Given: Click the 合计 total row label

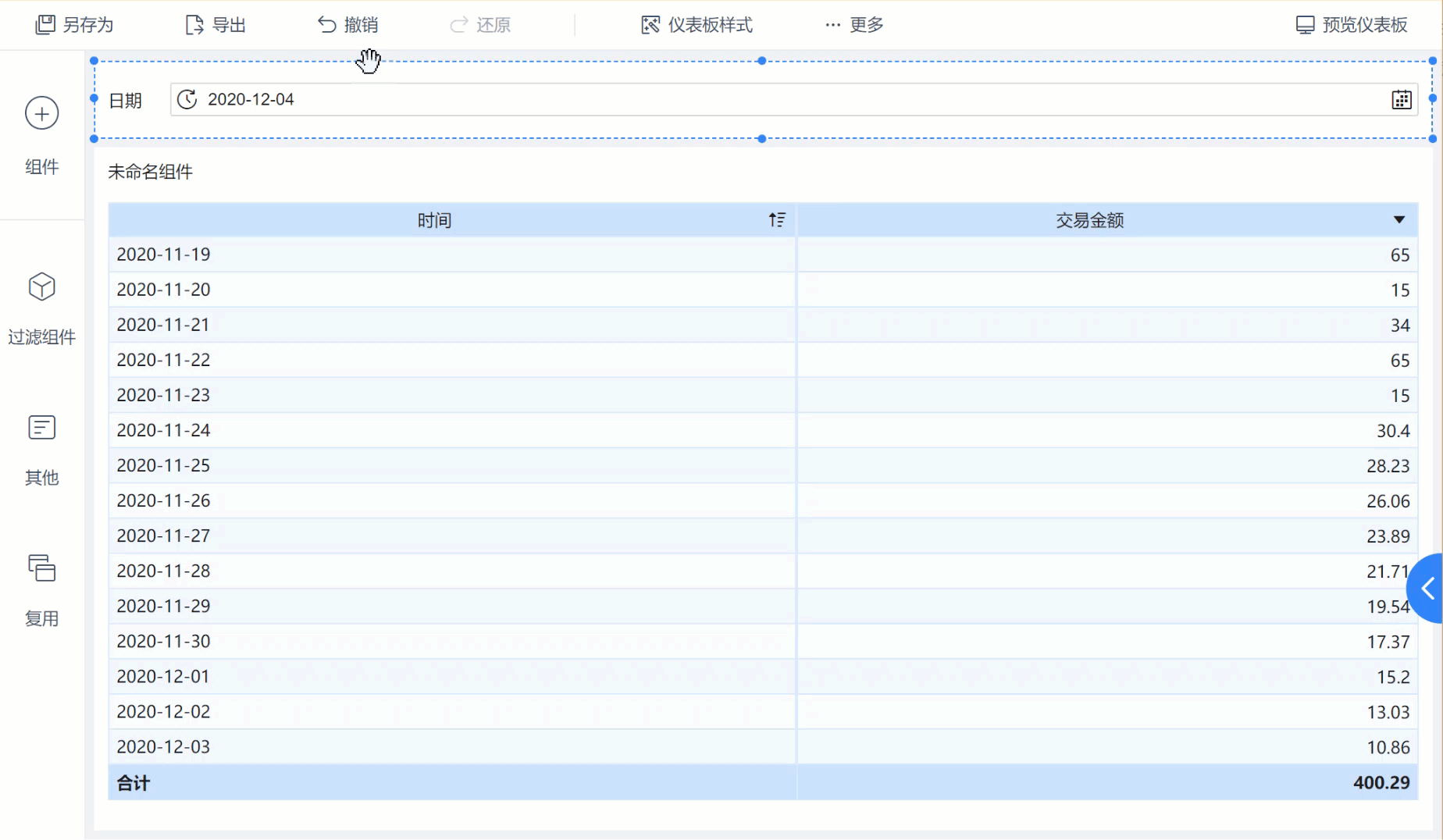Looking at the screenshot, I should click(x=134, y=783).
